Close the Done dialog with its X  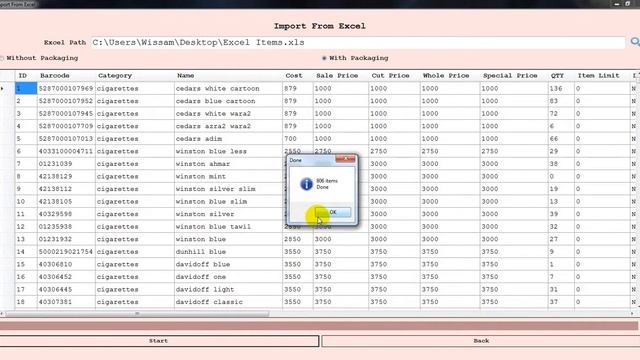point(345,159)
